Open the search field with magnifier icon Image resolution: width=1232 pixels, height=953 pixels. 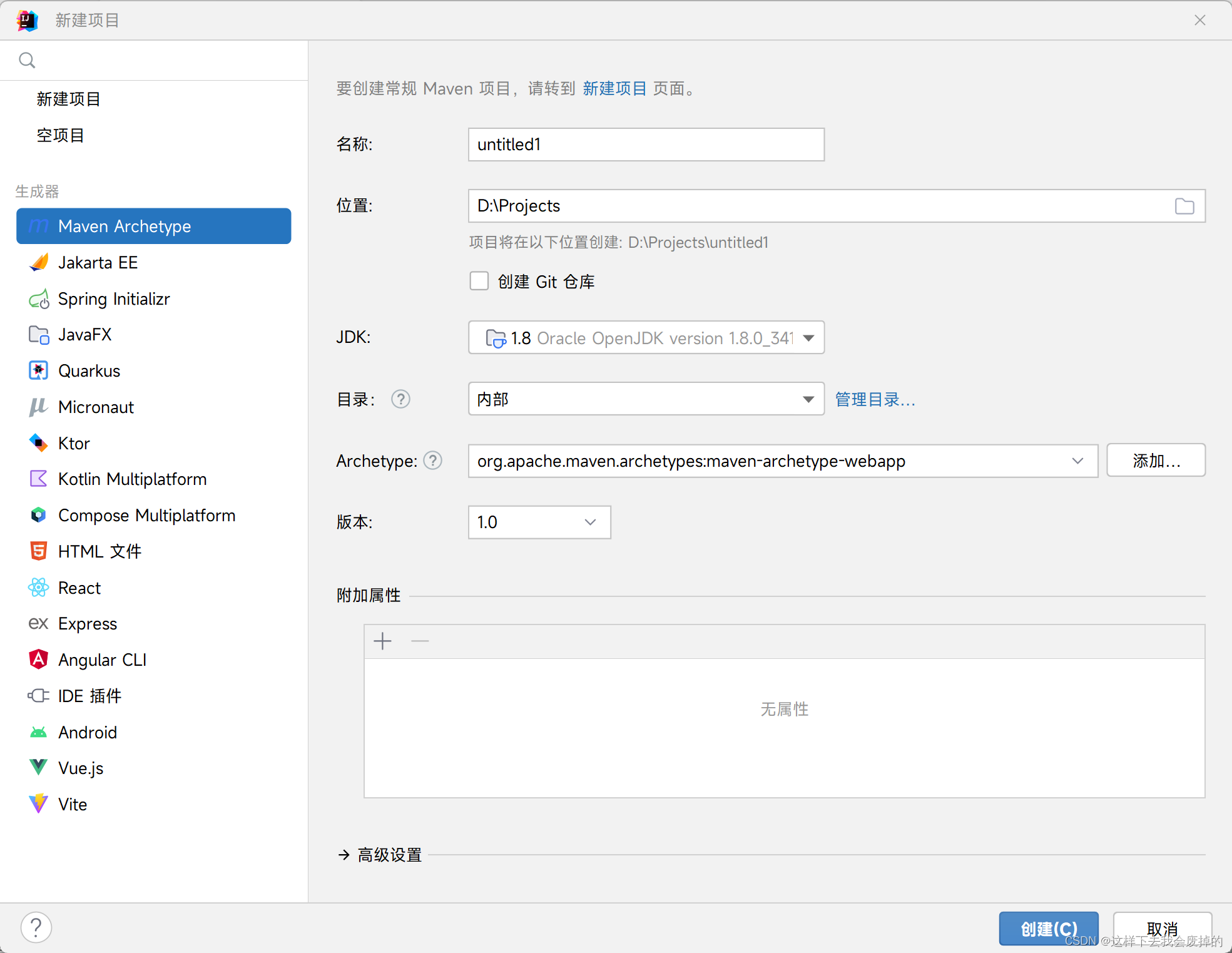pyautogui.click(x=27, y=59)
